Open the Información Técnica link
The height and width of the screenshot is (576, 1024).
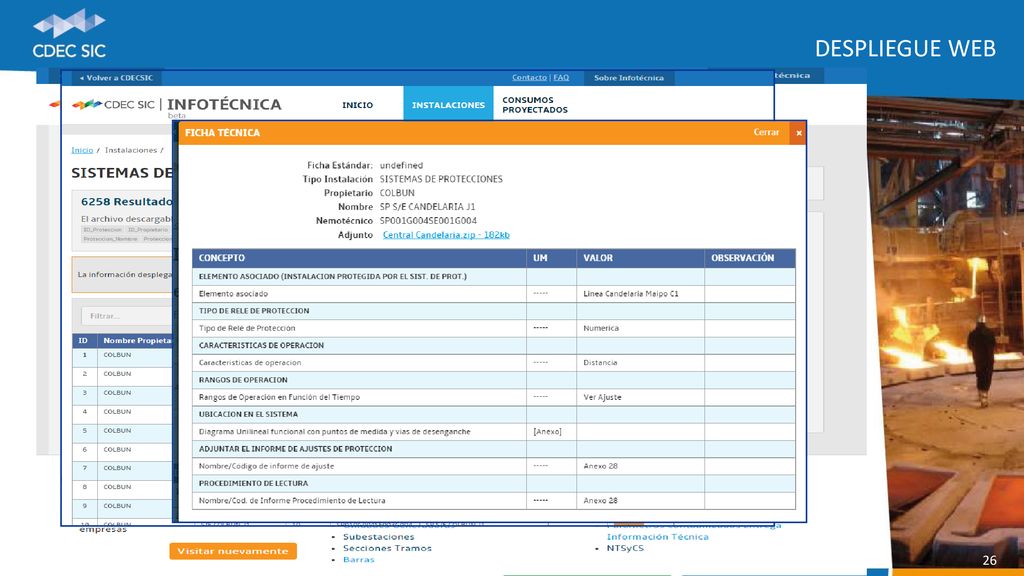pos(658,537)
